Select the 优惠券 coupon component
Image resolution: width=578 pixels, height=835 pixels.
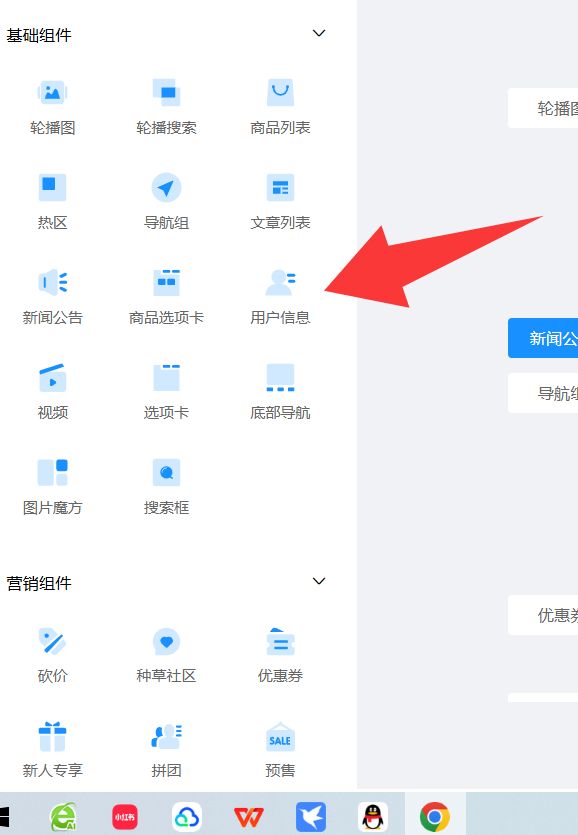coord(280,654)
